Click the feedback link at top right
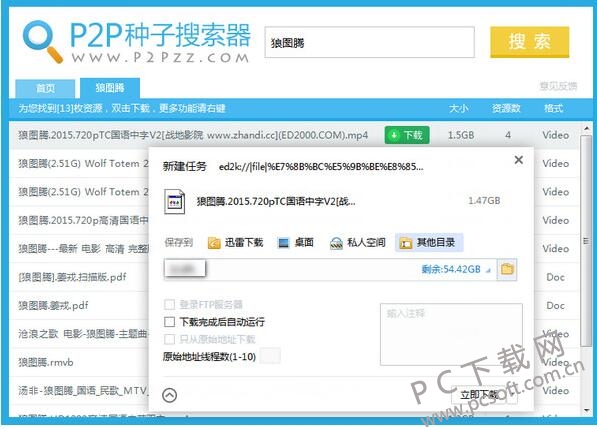This screenshot has width=597, height=429. click(x=558, y=86)
